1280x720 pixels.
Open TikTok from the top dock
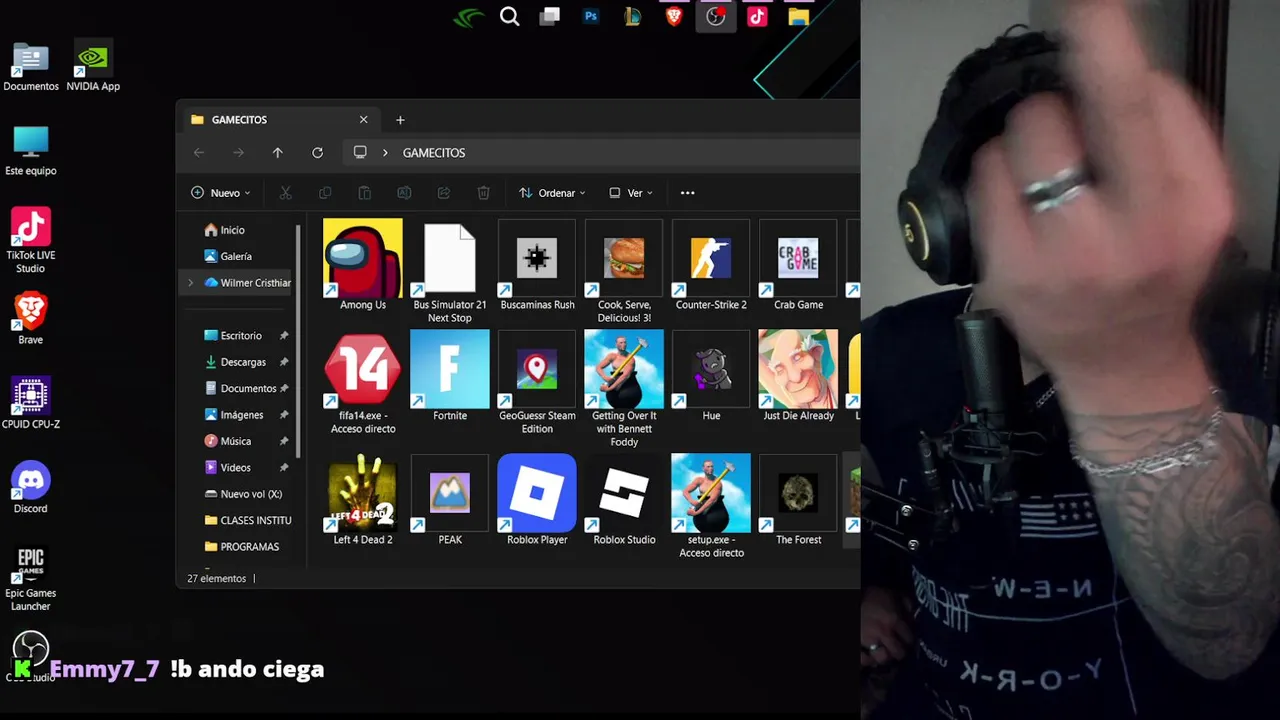pos(757,16)
